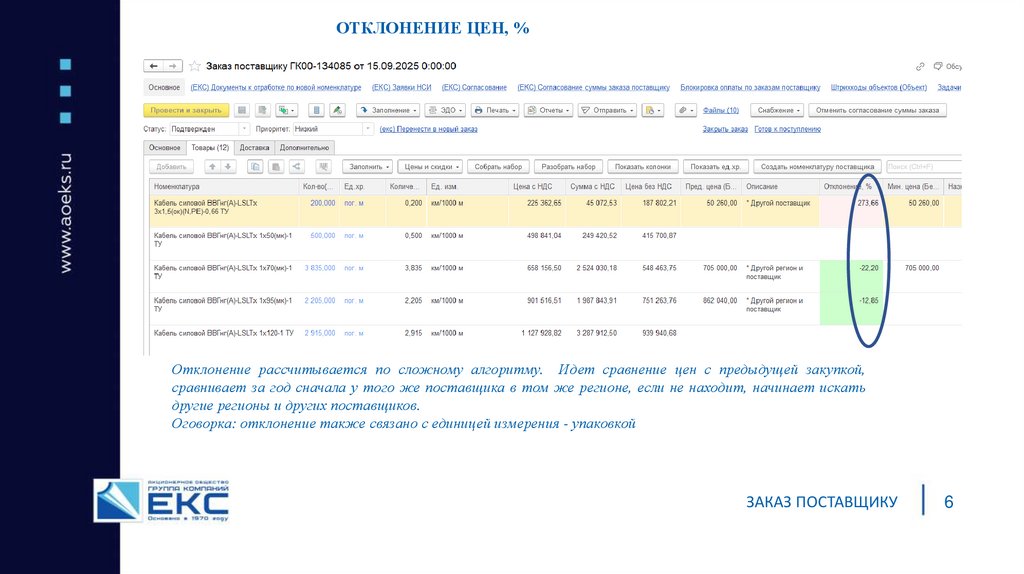This screenshot has width=1024, height=574.
Task: Click the green pencil edit icon
Action: [x=337, y=110]
